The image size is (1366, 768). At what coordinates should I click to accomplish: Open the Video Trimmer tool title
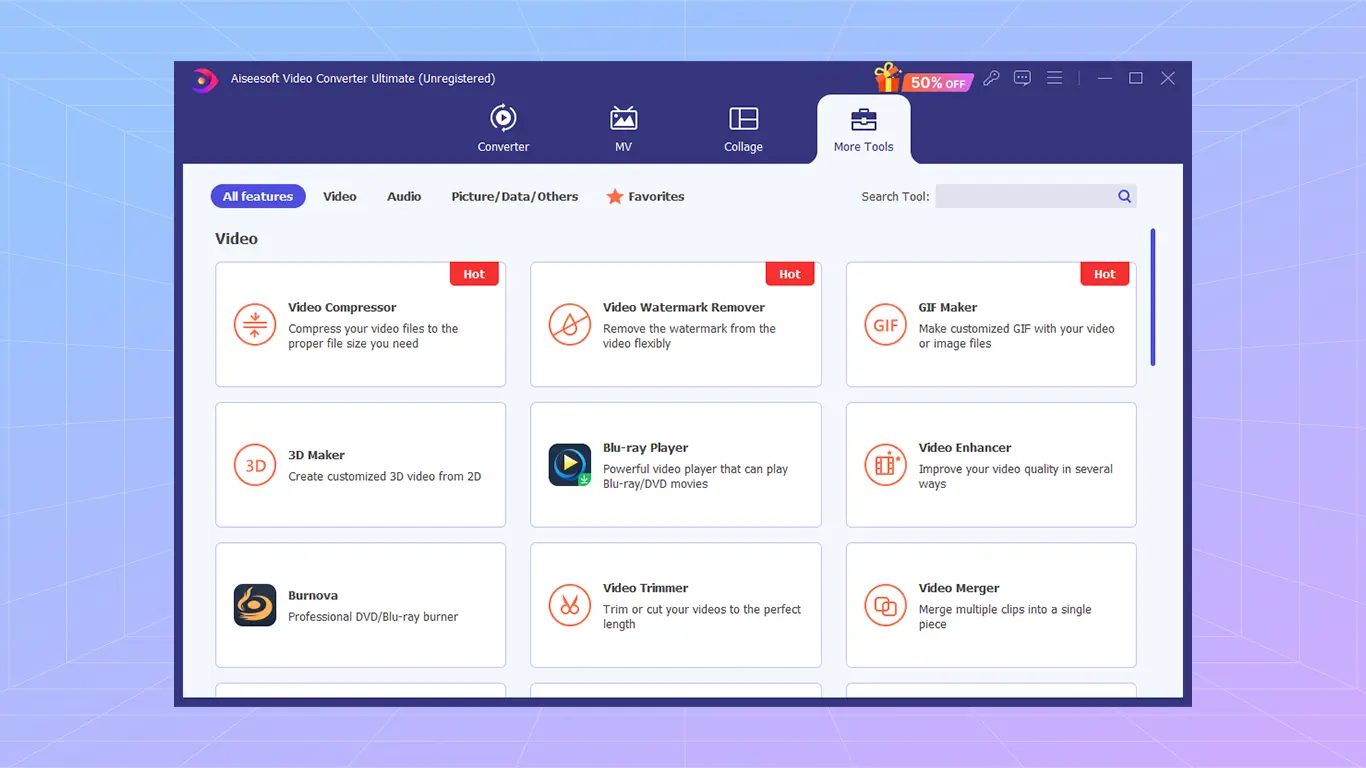[x=646, y=588]
